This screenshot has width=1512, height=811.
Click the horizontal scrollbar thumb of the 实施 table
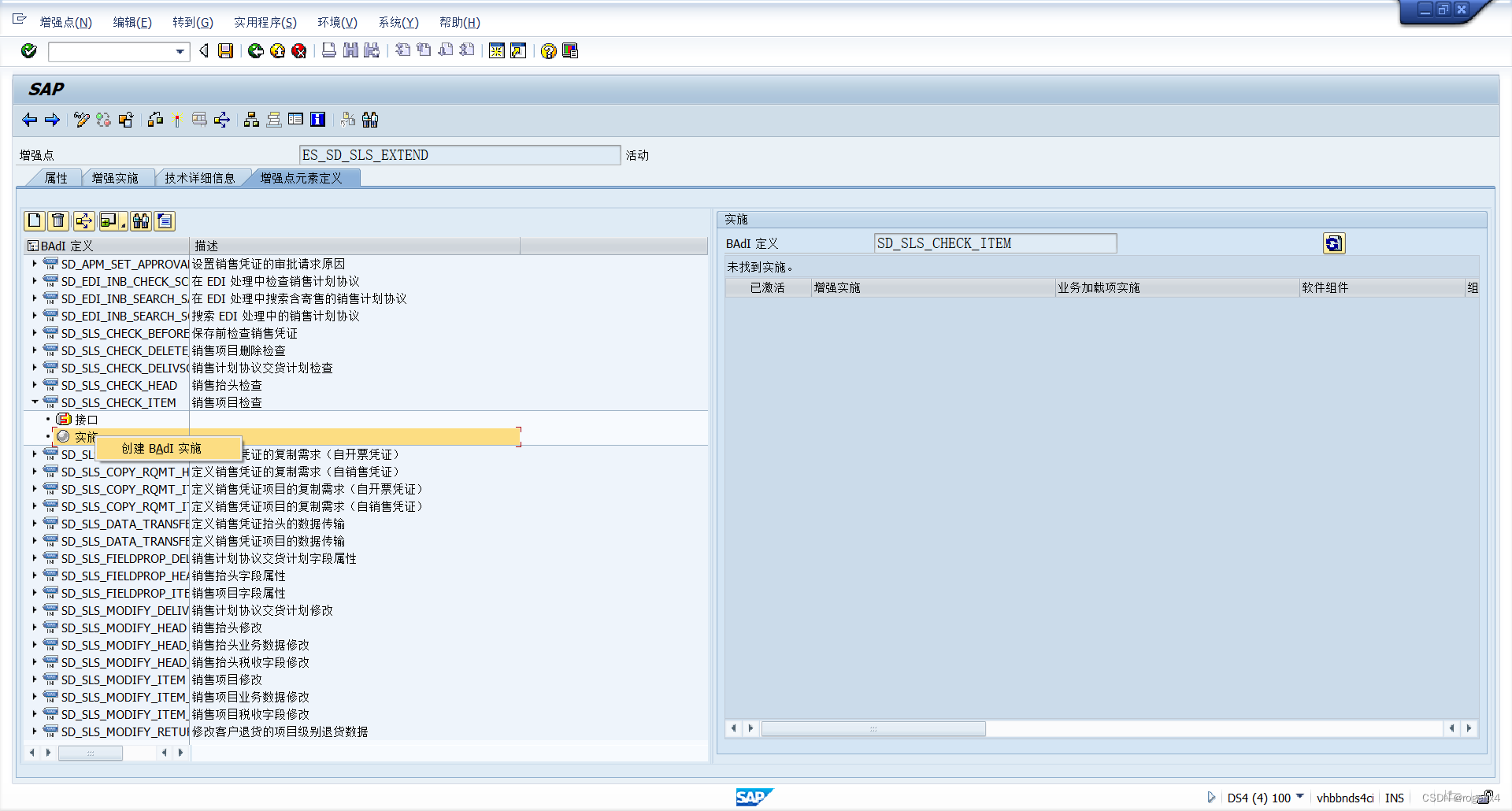[873, 729]
